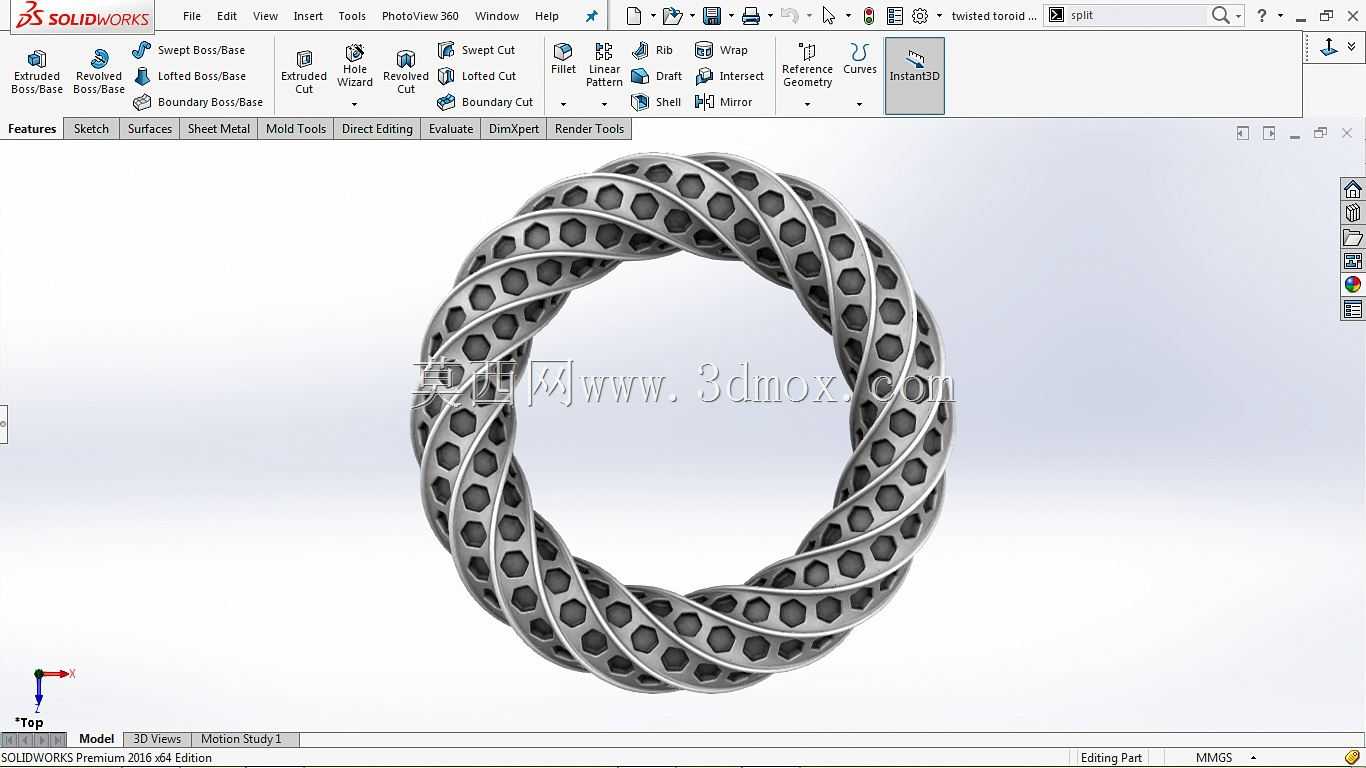
Task: Open the 3D Views bottom tab
Action: click(x=157, y=739)
